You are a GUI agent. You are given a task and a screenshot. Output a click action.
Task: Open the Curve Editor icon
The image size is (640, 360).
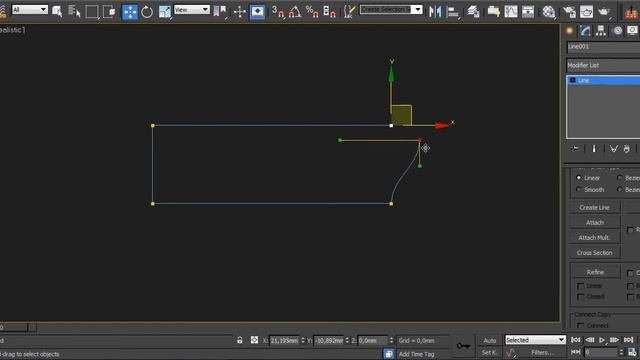511,11
